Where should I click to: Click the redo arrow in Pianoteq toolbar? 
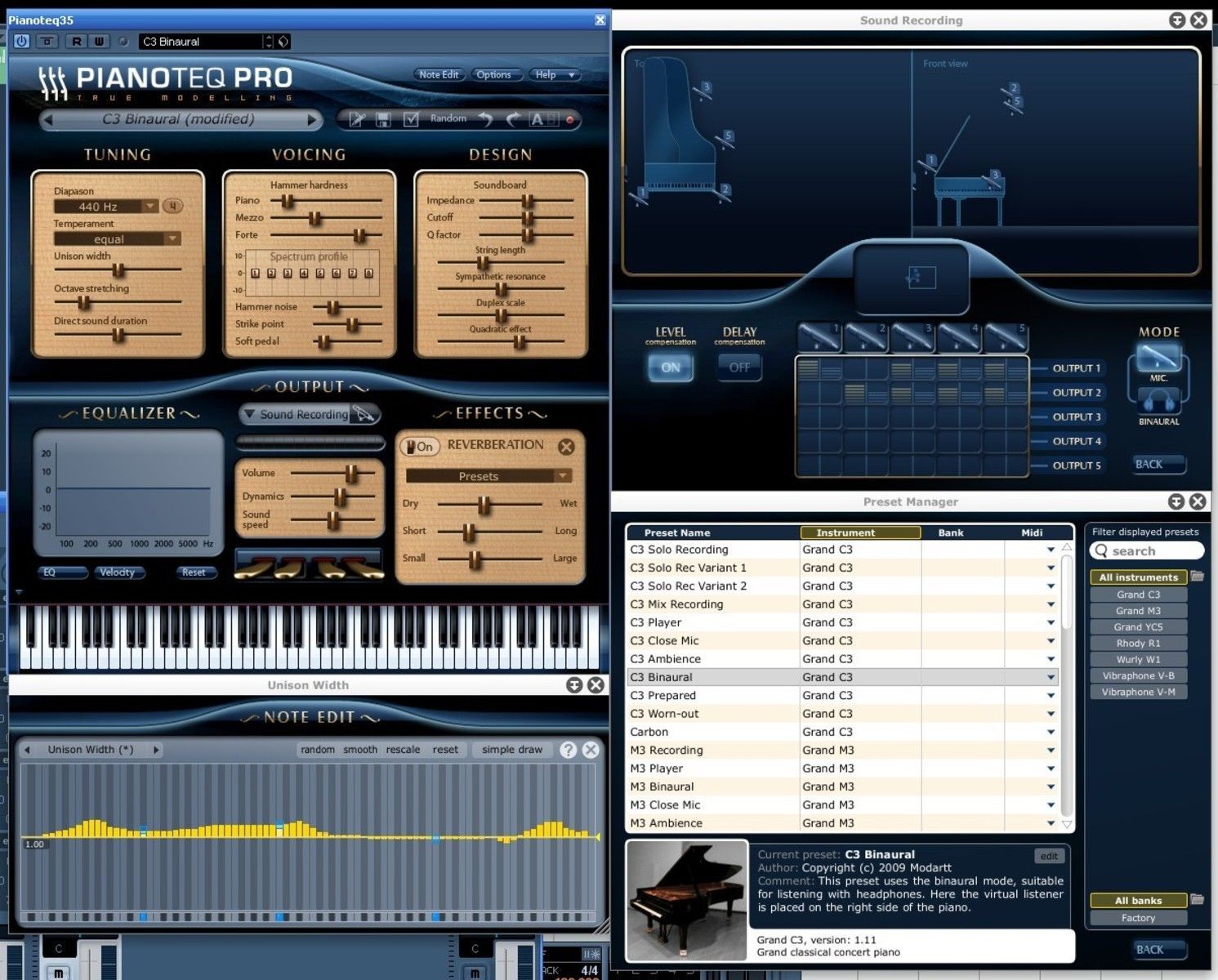(512, 119)
